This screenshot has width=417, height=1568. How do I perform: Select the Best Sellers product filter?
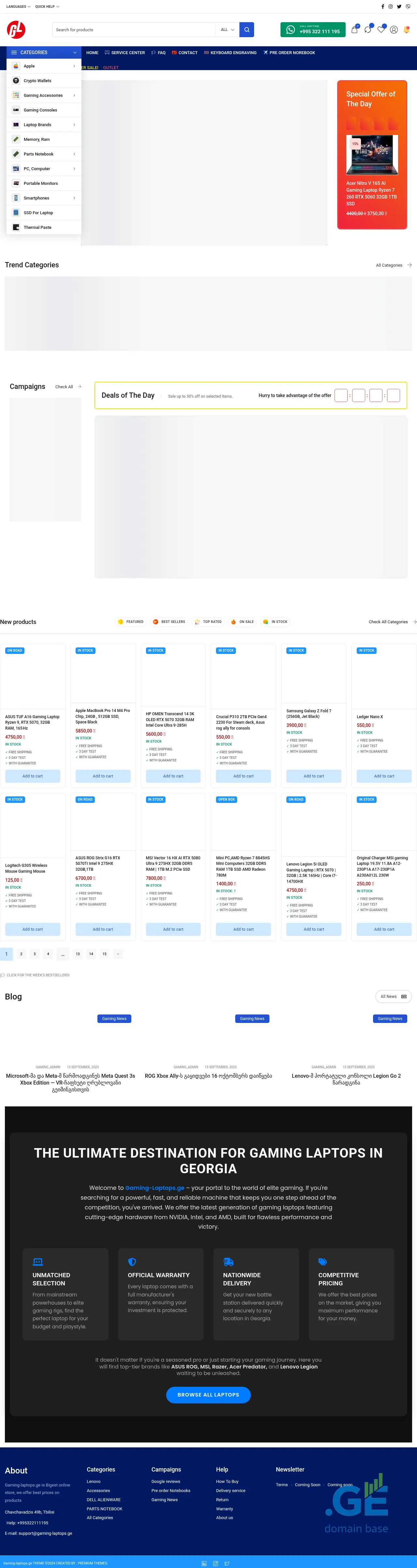point(169,621)
